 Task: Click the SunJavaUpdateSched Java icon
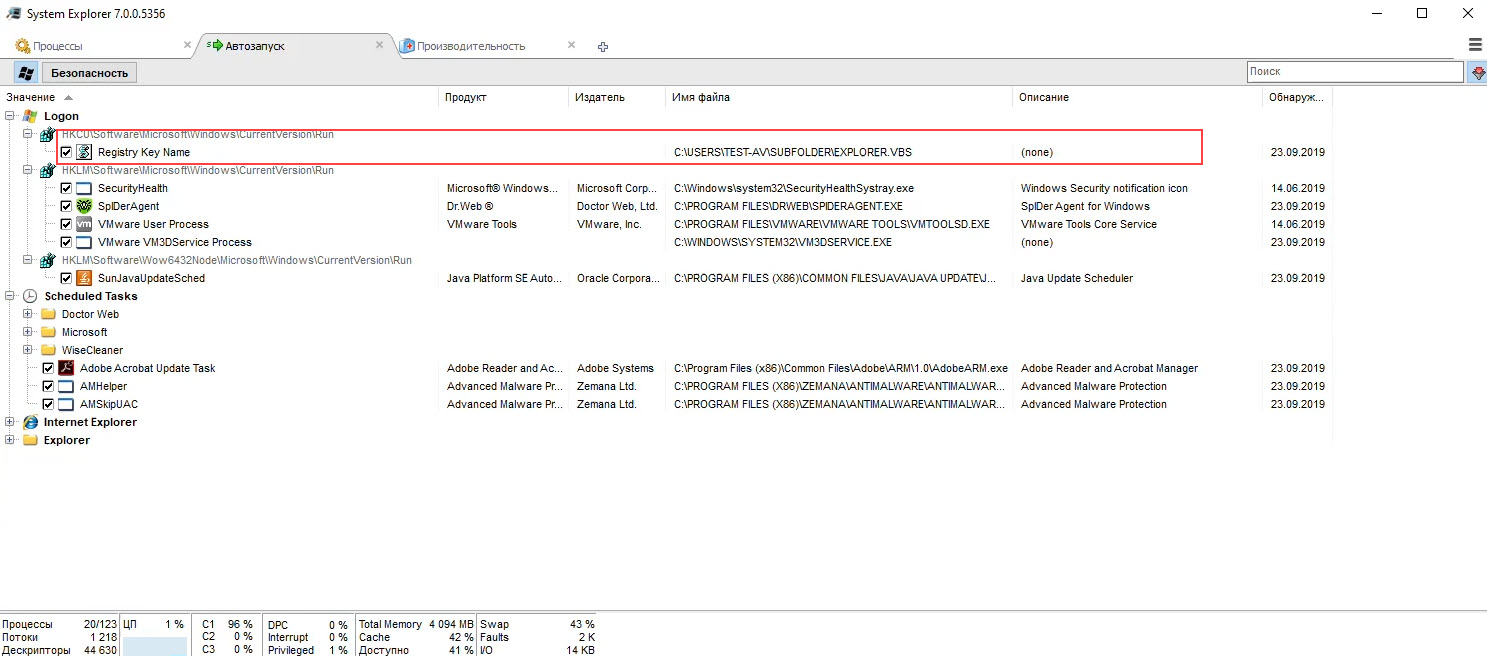[x=84, y=278]
